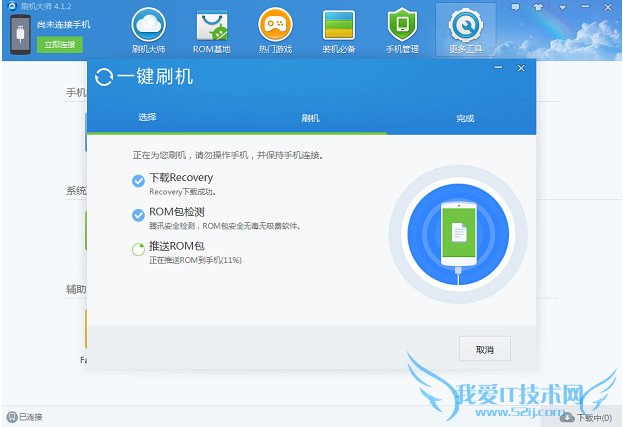
Task: Click 取消 to cancel flashing
Action: [485, 349]
